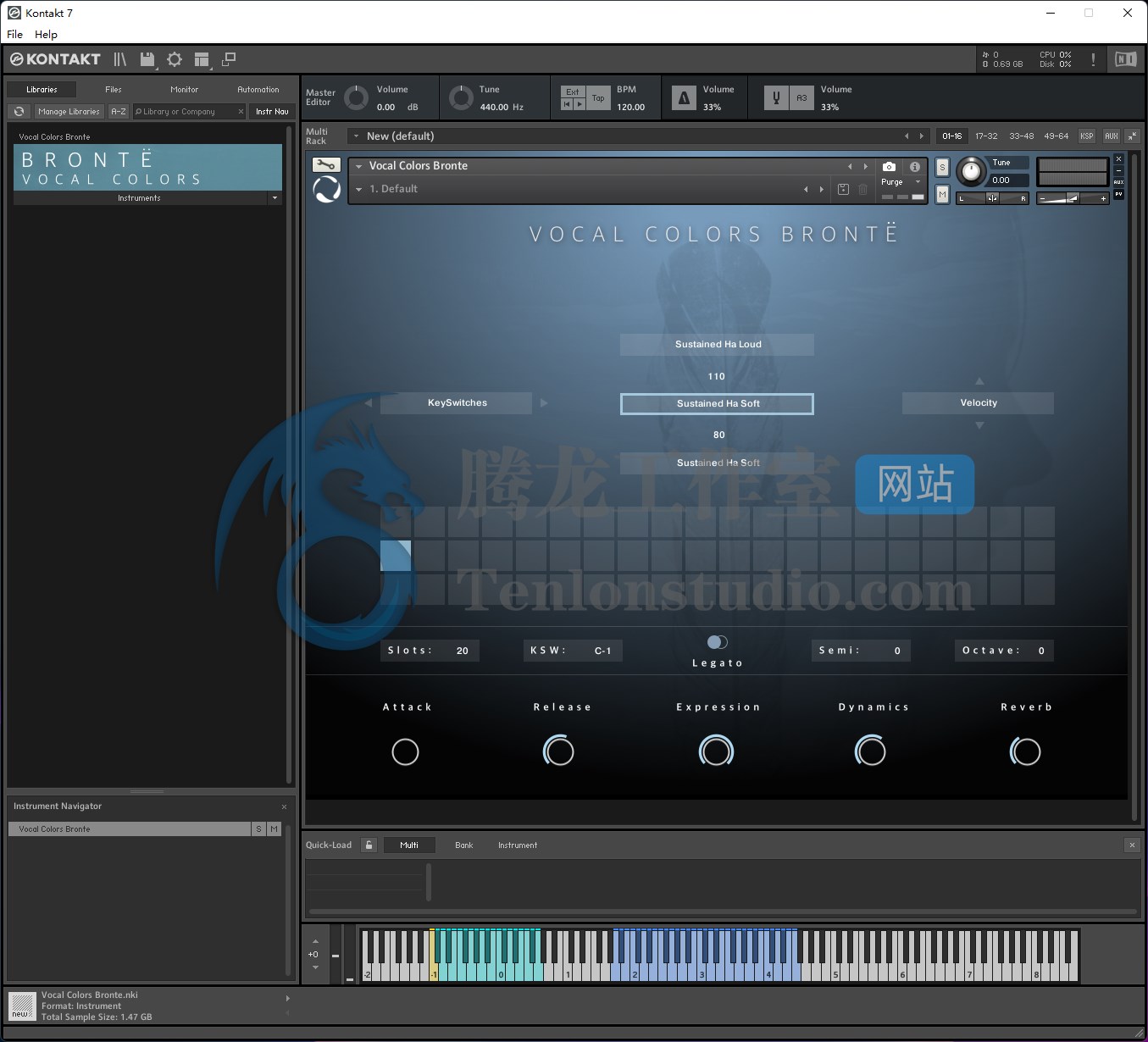
Task: Minimize the instrument header with minus button
Action: (1118, 170)
